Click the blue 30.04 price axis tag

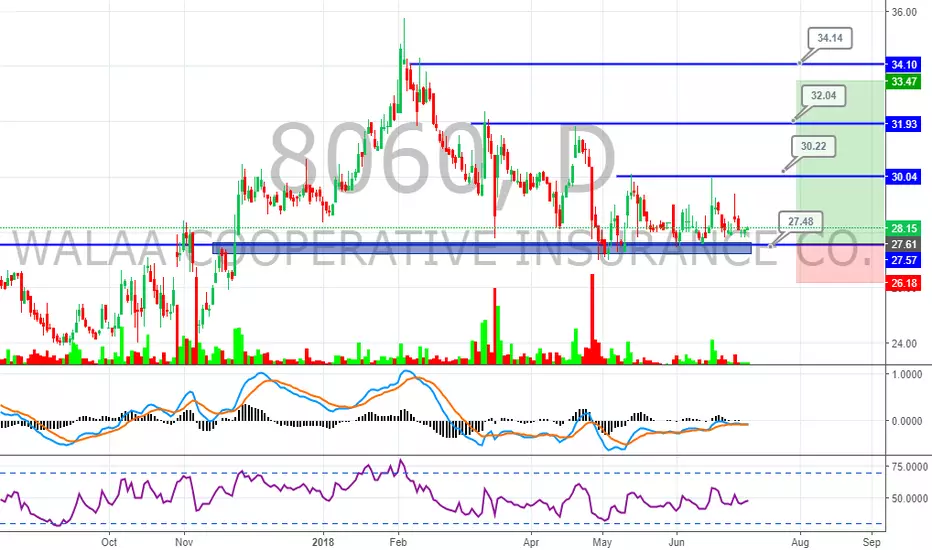[x=903, y=177]
